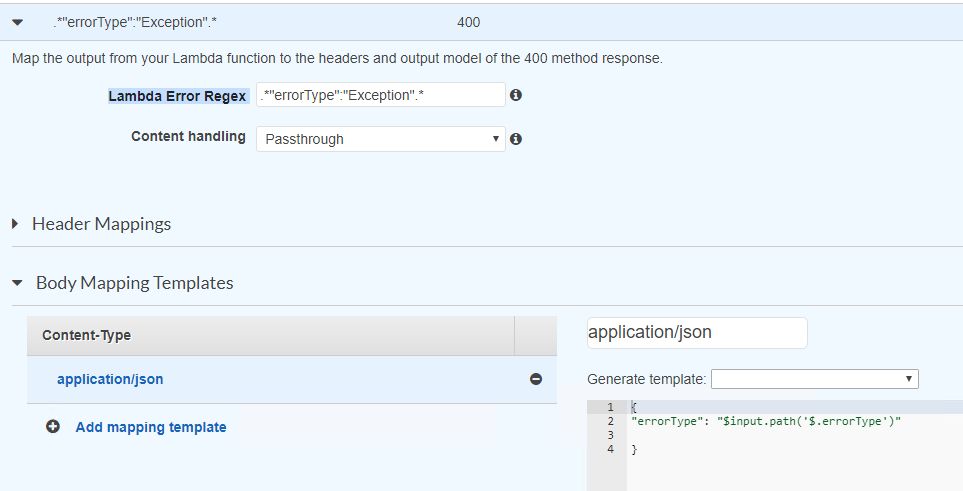
Task: Click line number 1 in editor gutter
Action: pos(610,407)
